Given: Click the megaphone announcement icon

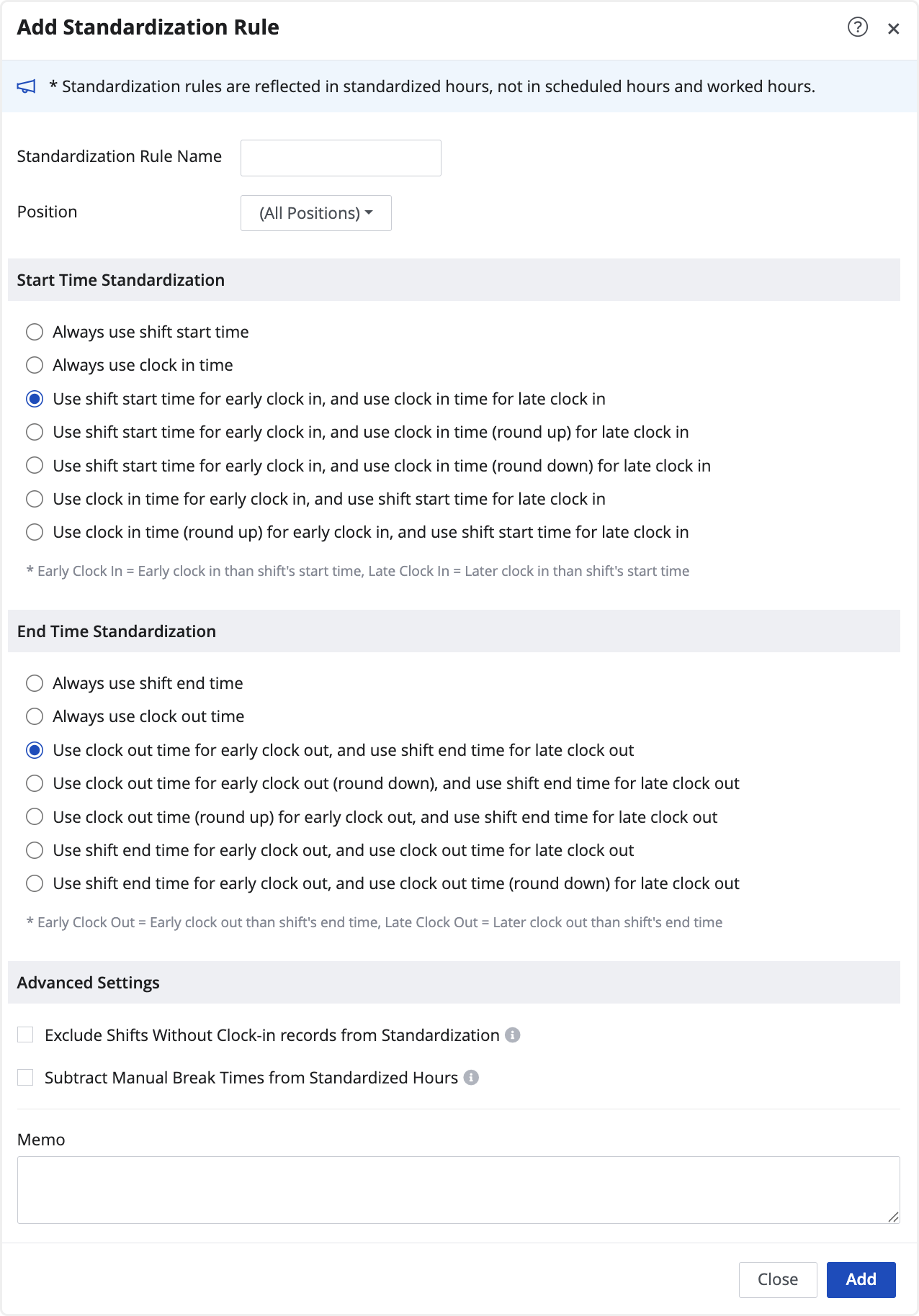Looking at the screenshot, I should pyautogui.click(x=27, y=86).
